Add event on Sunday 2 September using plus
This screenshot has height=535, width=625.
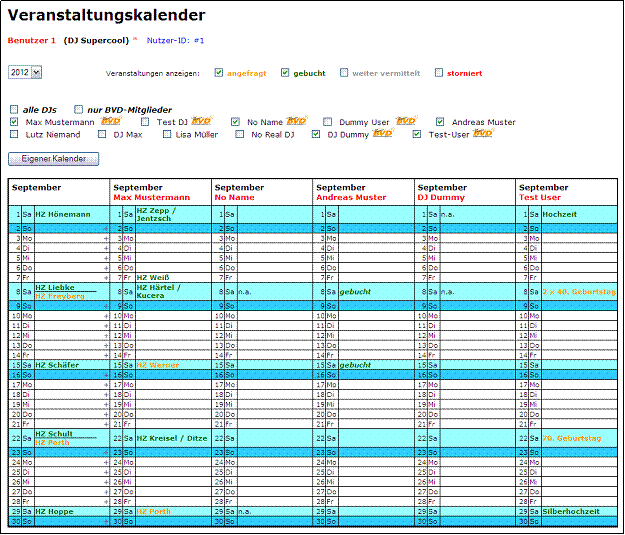click(x=105, y=229)
